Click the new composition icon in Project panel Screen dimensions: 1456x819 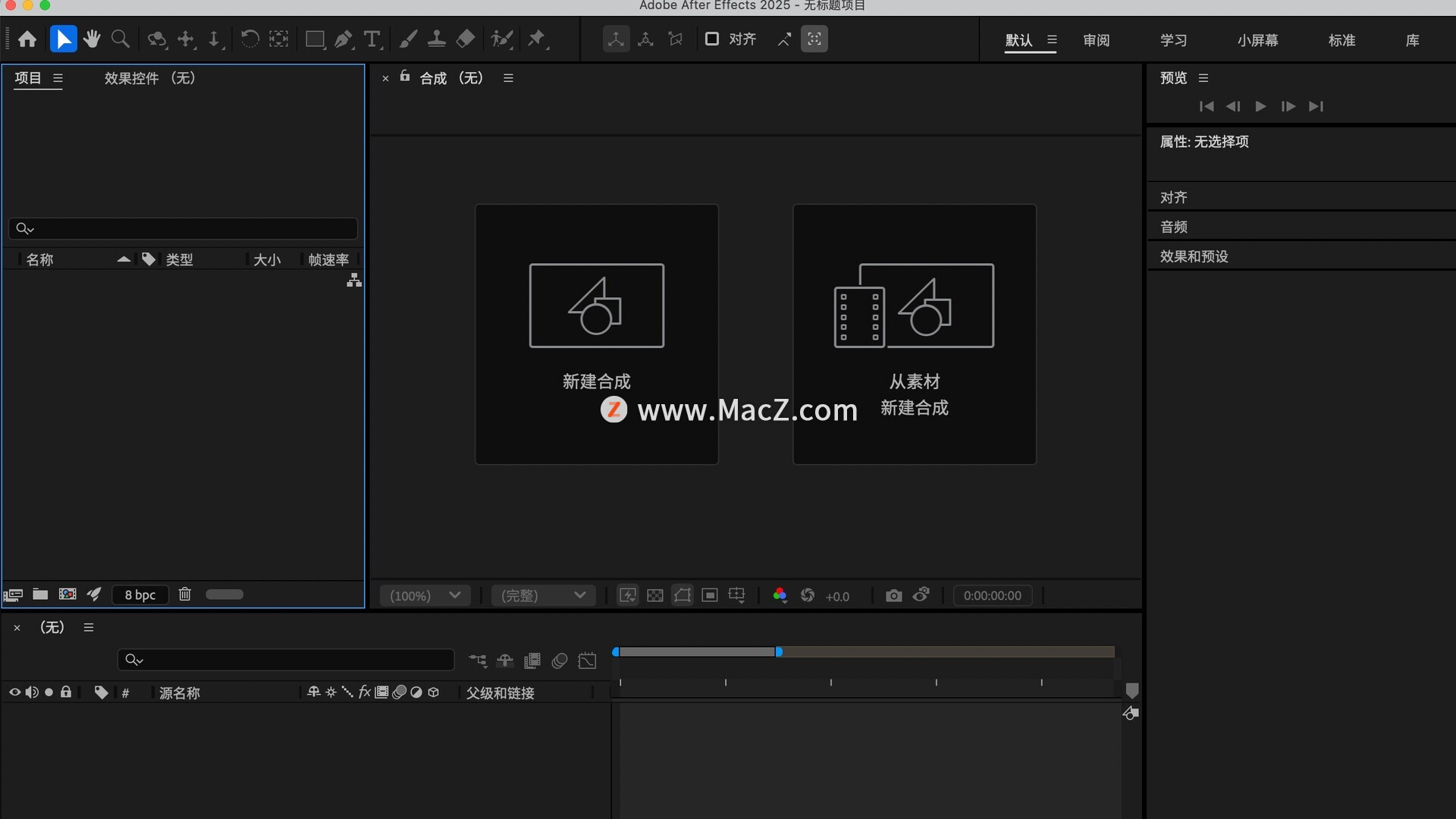pyautogui.click(x=67, y=595)
